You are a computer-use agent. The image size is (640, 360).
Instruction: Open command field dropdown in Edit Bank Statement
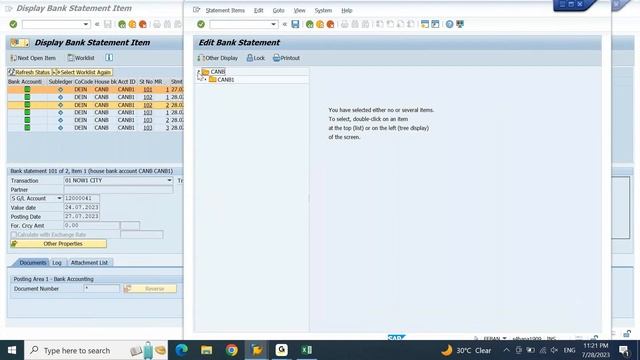[x=273, y=24]
